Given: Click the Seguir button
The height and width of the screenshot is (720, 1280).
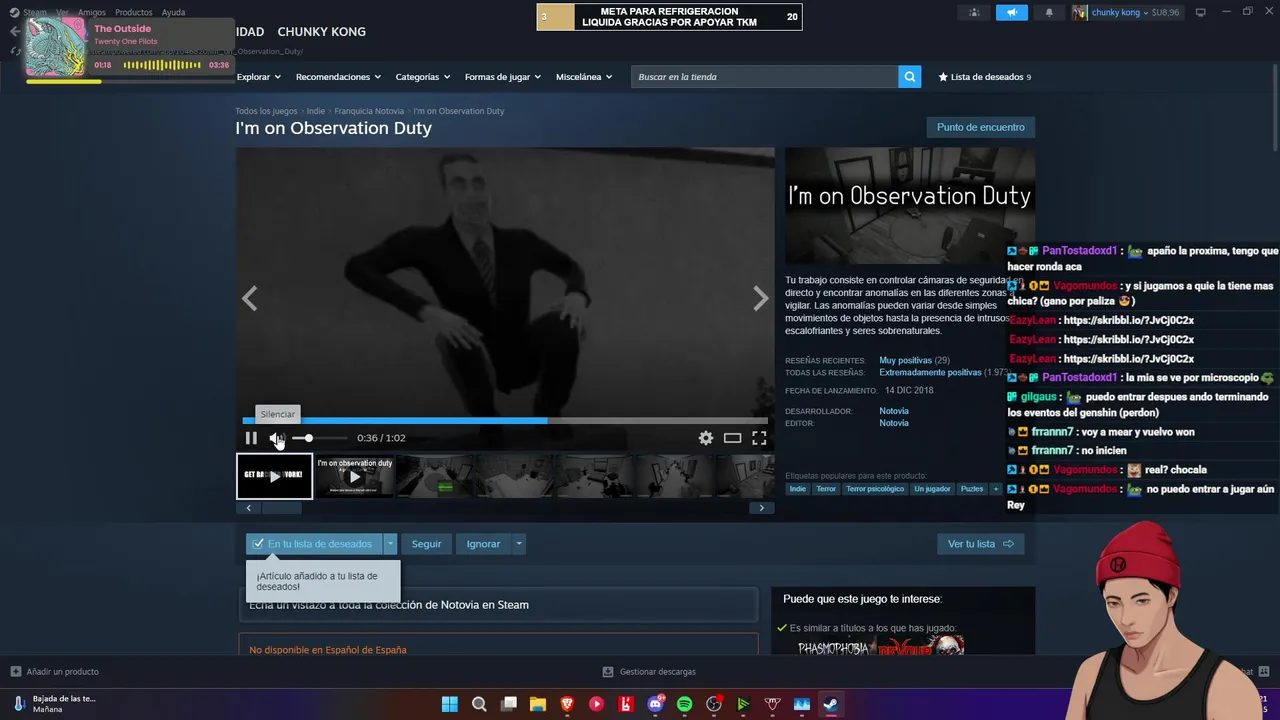Looking at the screenshot, I should (426, 544).
